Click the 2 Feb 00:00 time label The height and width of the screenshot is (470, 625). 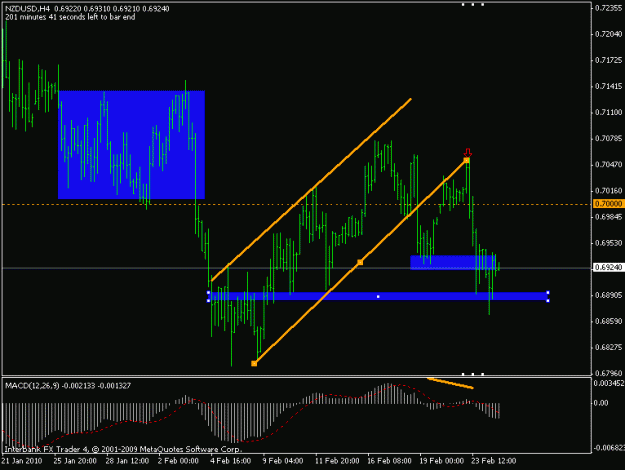178,461
